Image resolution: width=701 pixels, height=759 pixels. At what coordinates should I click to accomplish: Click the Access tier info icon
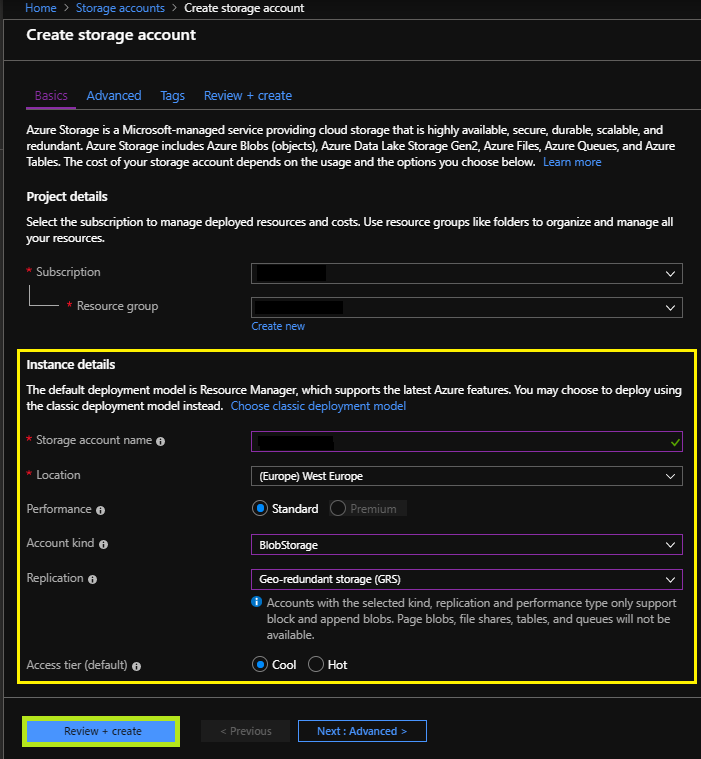pos(137,666)
